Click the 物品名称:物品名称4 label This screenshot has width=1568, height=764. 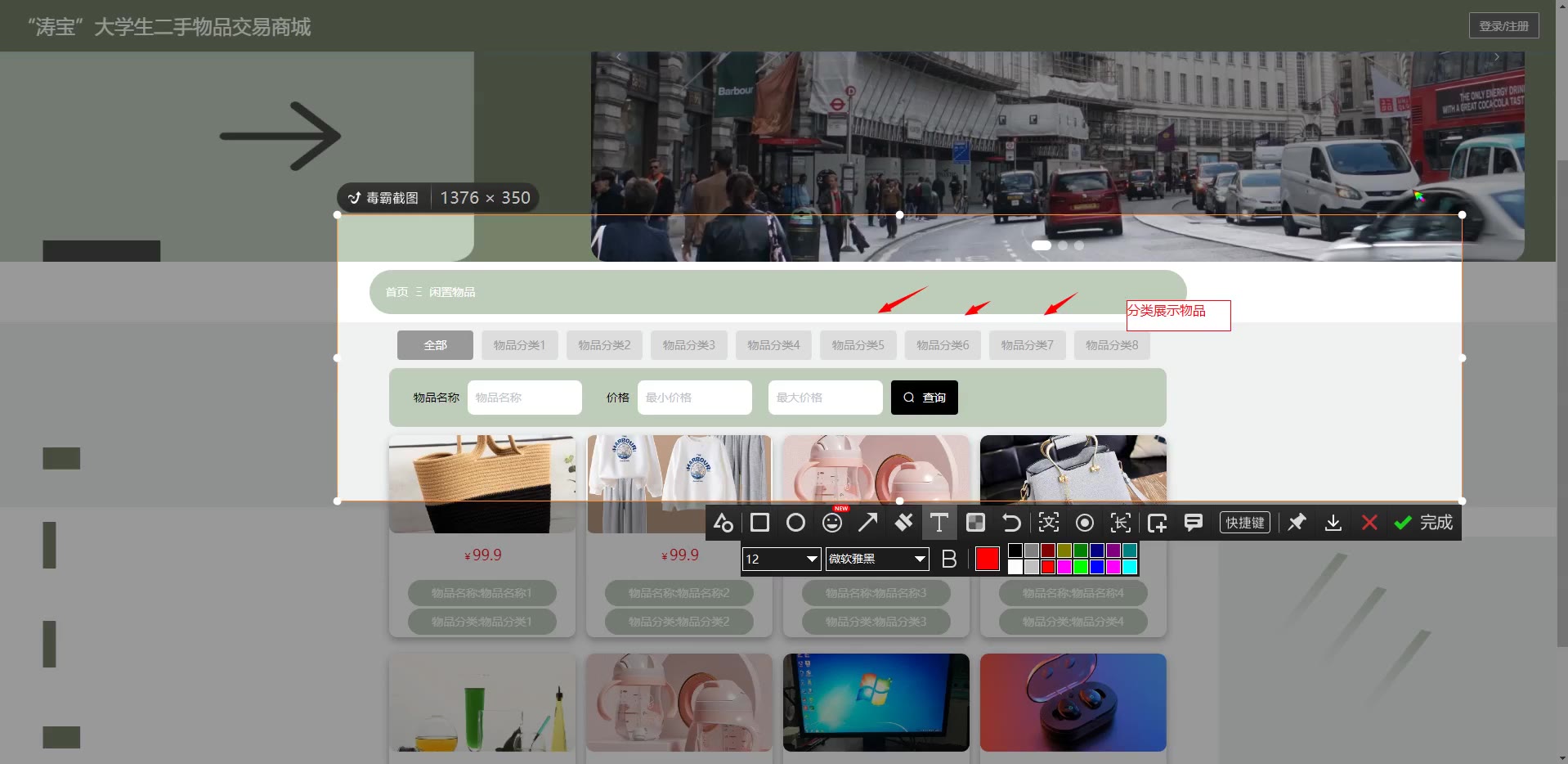click(1073, 593)
